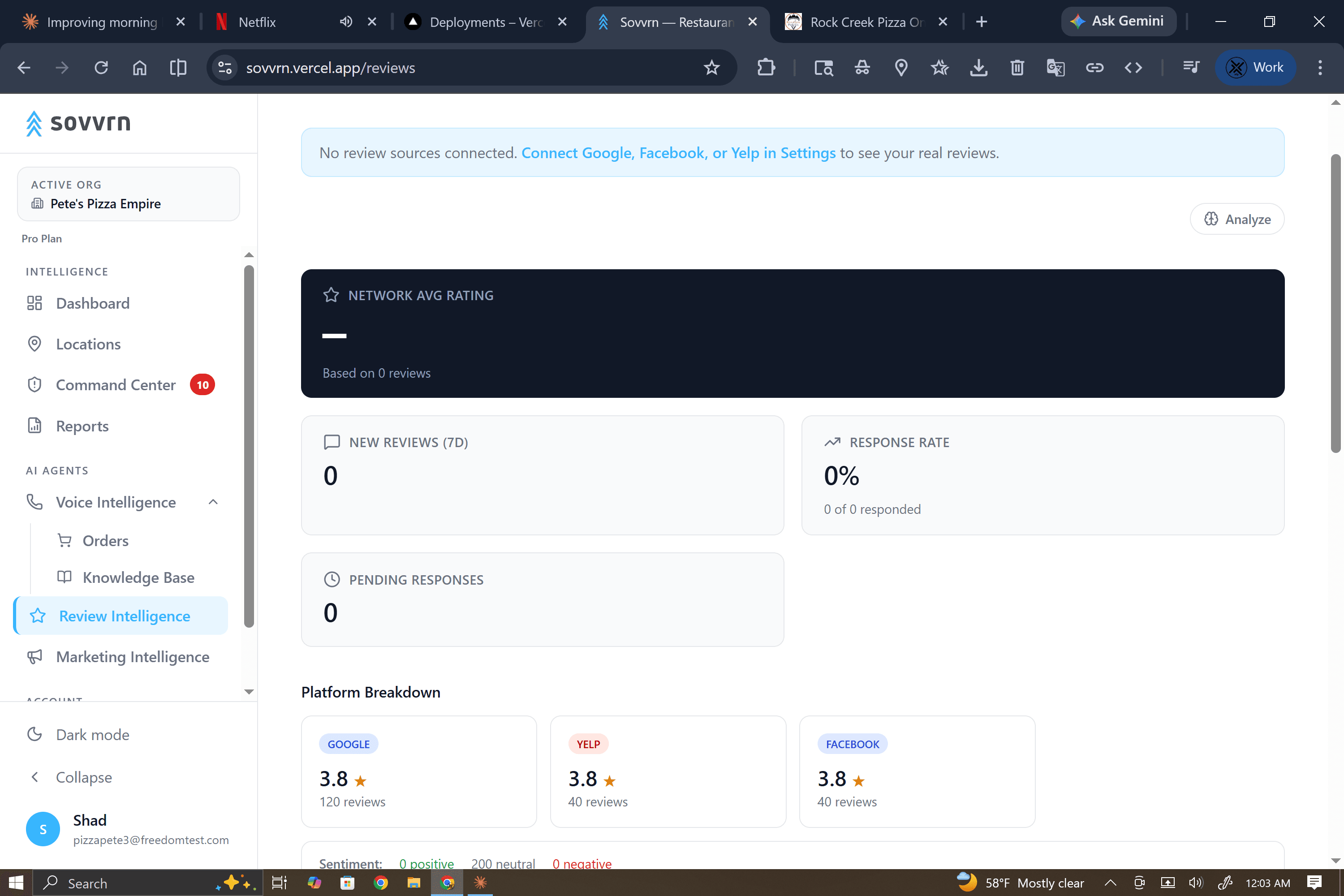Open Orders under Voice Intelligence
1344x896 pixels.
click(106, 540)
